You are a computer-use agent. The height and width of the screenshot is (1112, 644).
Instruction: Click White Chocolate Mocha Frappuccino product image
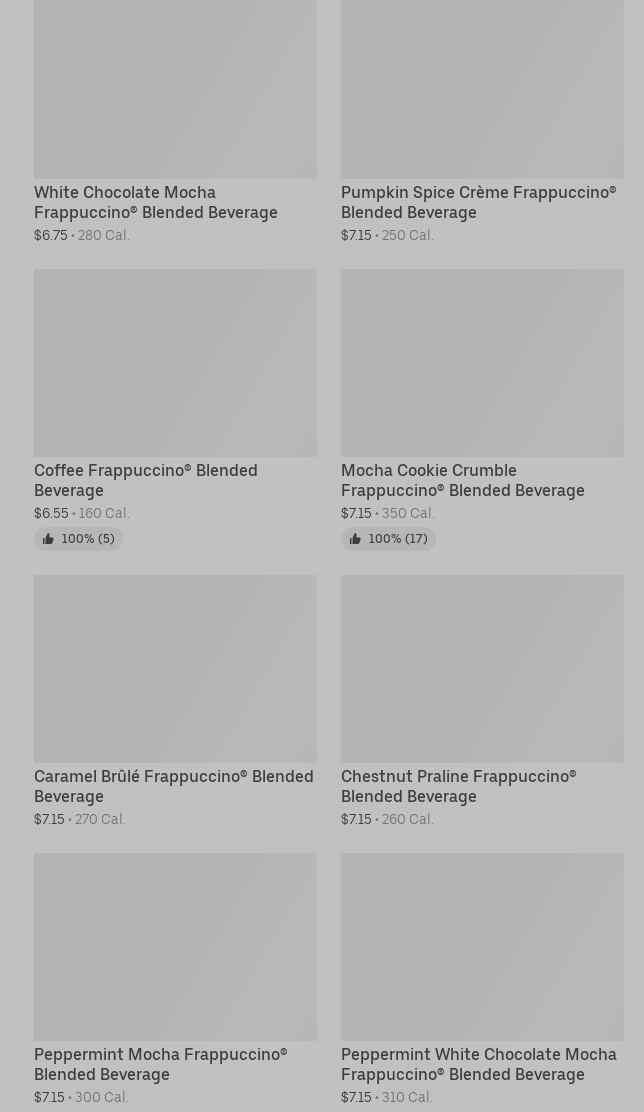(x=175, y=88)
